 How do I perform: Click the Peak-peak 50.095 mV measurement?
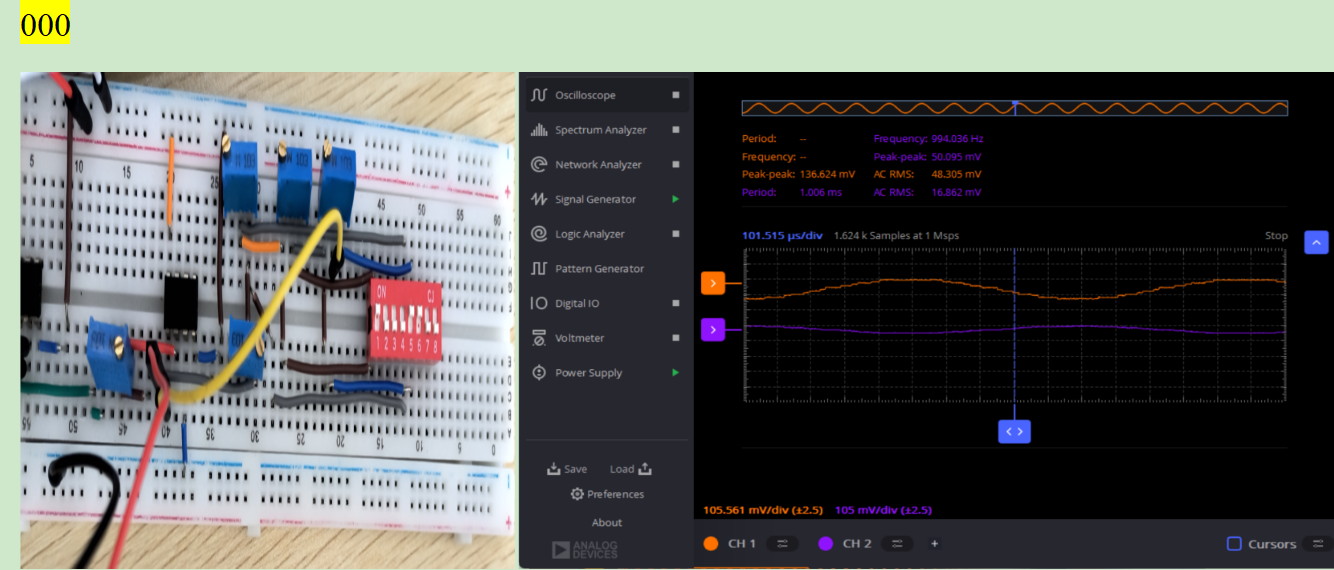pyautogui.click(x=927, y=157)
